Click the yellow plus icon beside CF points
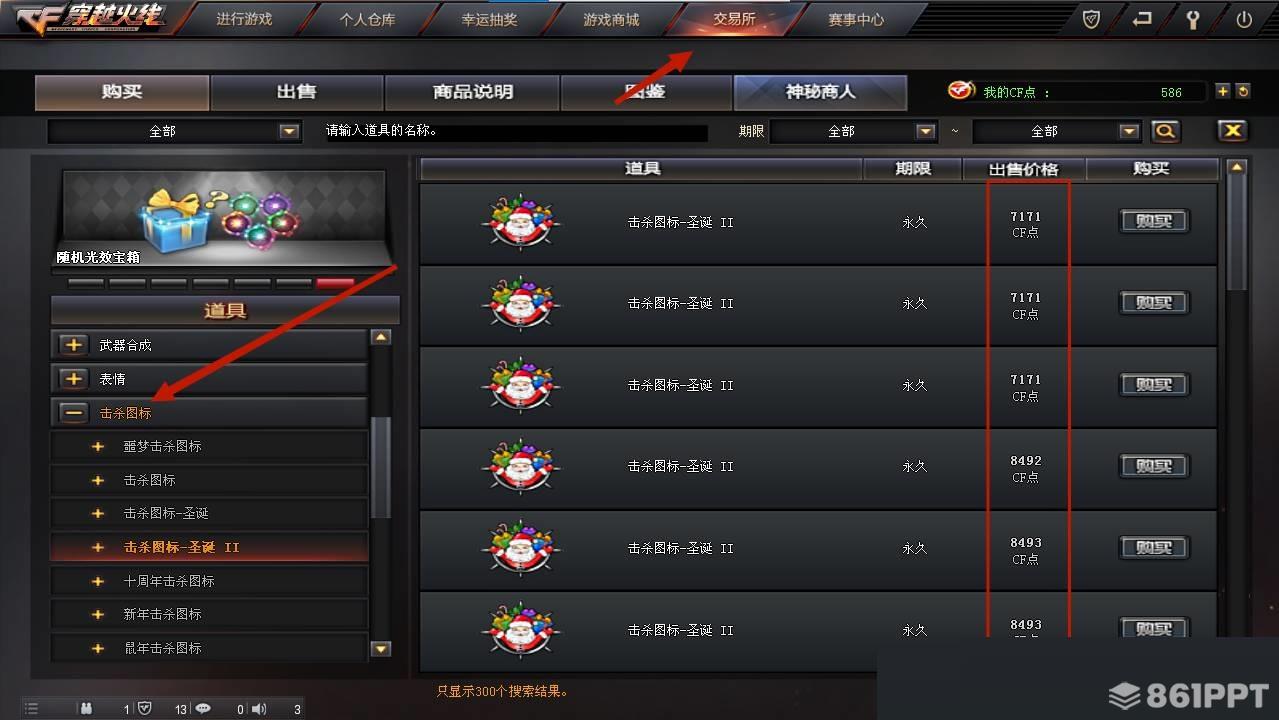 pos(1222,91)
